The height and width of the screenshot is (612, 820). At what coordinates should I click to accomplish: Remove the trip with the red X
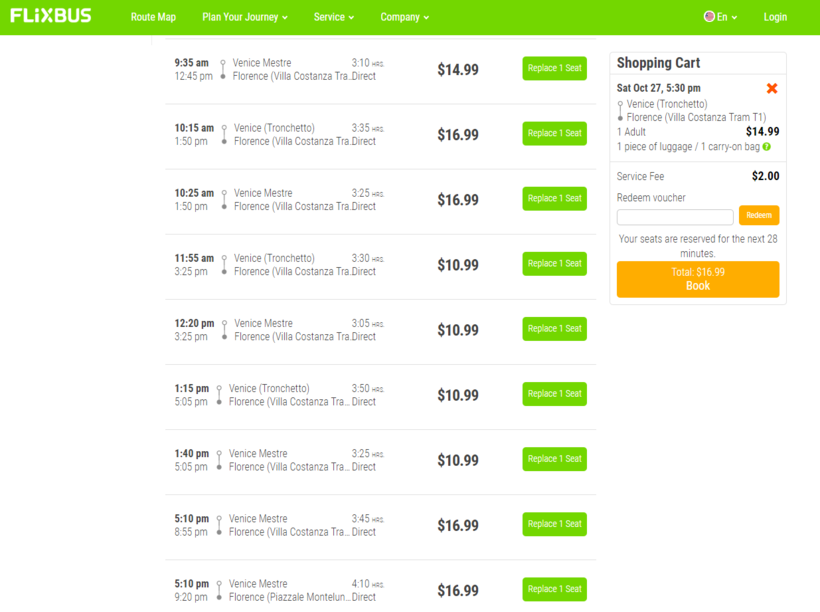coord(772,89)
